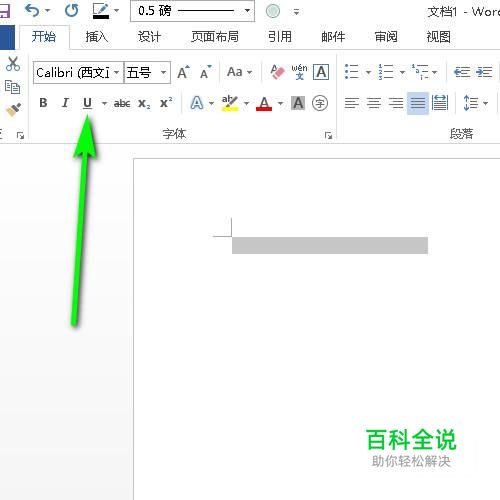The width and height of the screenshot is (500, 500).
Task: Apply superscript formatting
Action: tap(166, 103)
